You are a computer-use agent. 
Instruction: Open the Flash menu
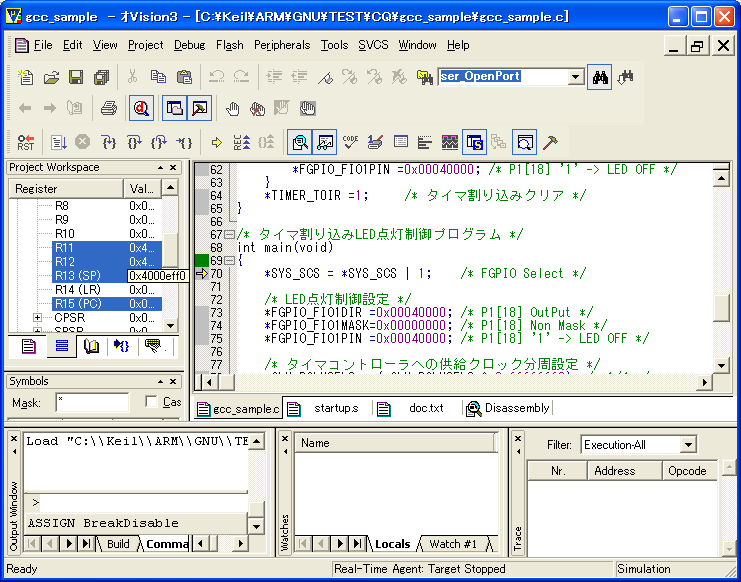point(230,45)
